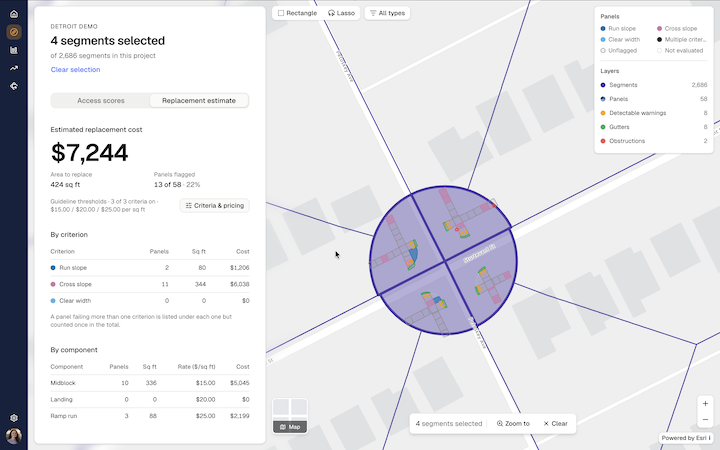Click the 13 of 58 panels flagged value
This screenshot has height=450, width=720.
pyautogui.click(x=177, y=185)
